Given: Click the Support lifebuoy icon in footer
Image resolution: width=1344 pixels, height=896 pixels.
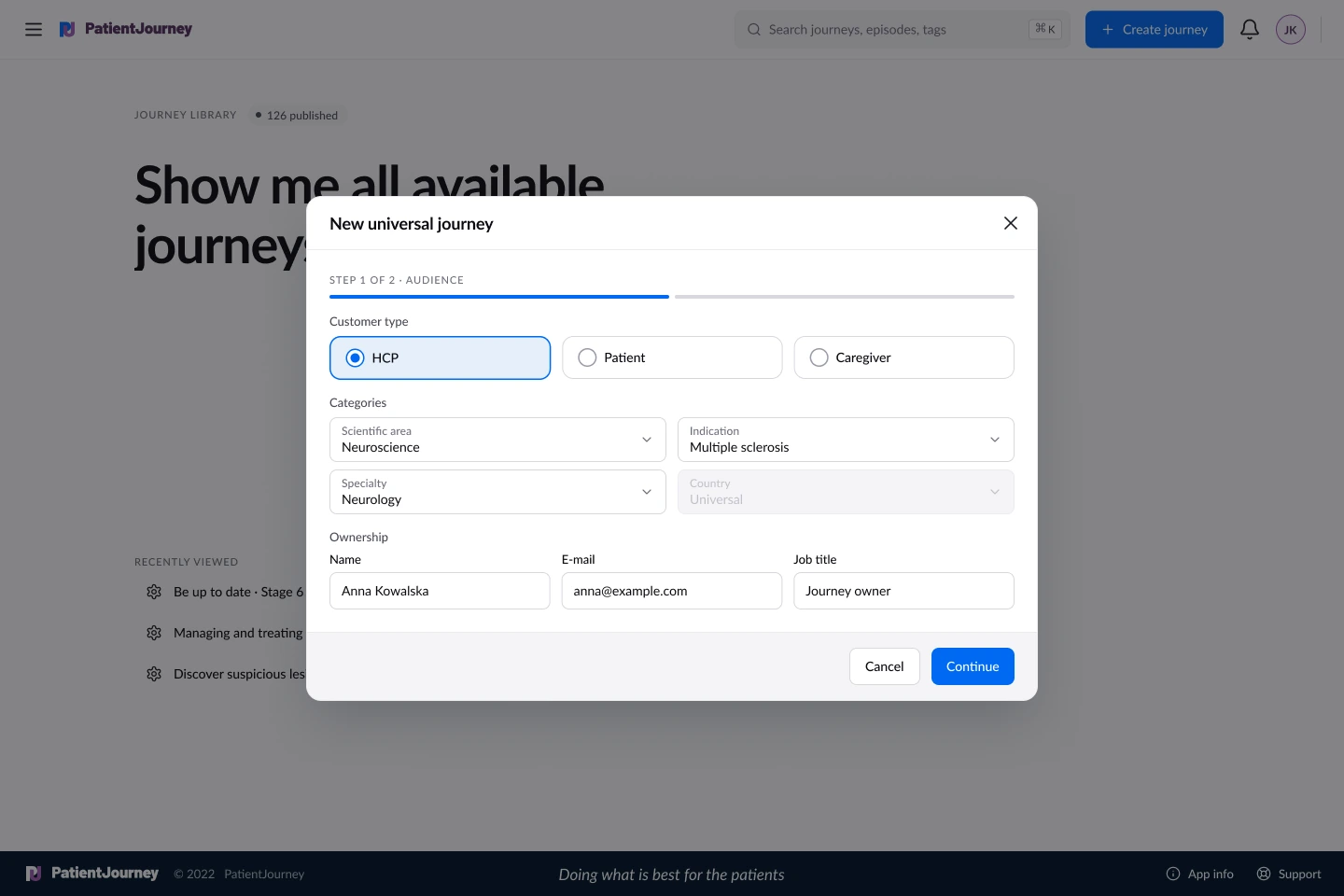Looking at the screenshot, I should [1264, 874].
